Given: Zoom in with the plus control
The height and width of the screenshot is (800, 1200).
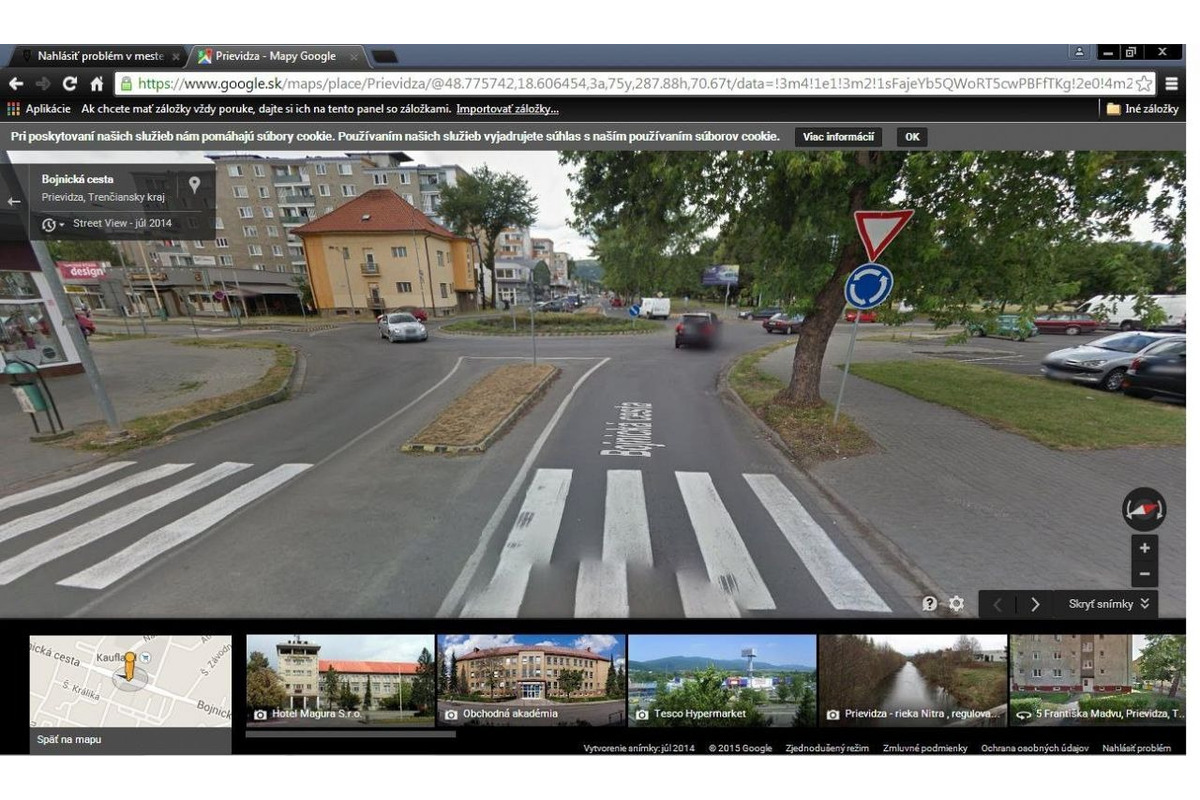Looking at the screenshot, I should tap(1143, 548).
